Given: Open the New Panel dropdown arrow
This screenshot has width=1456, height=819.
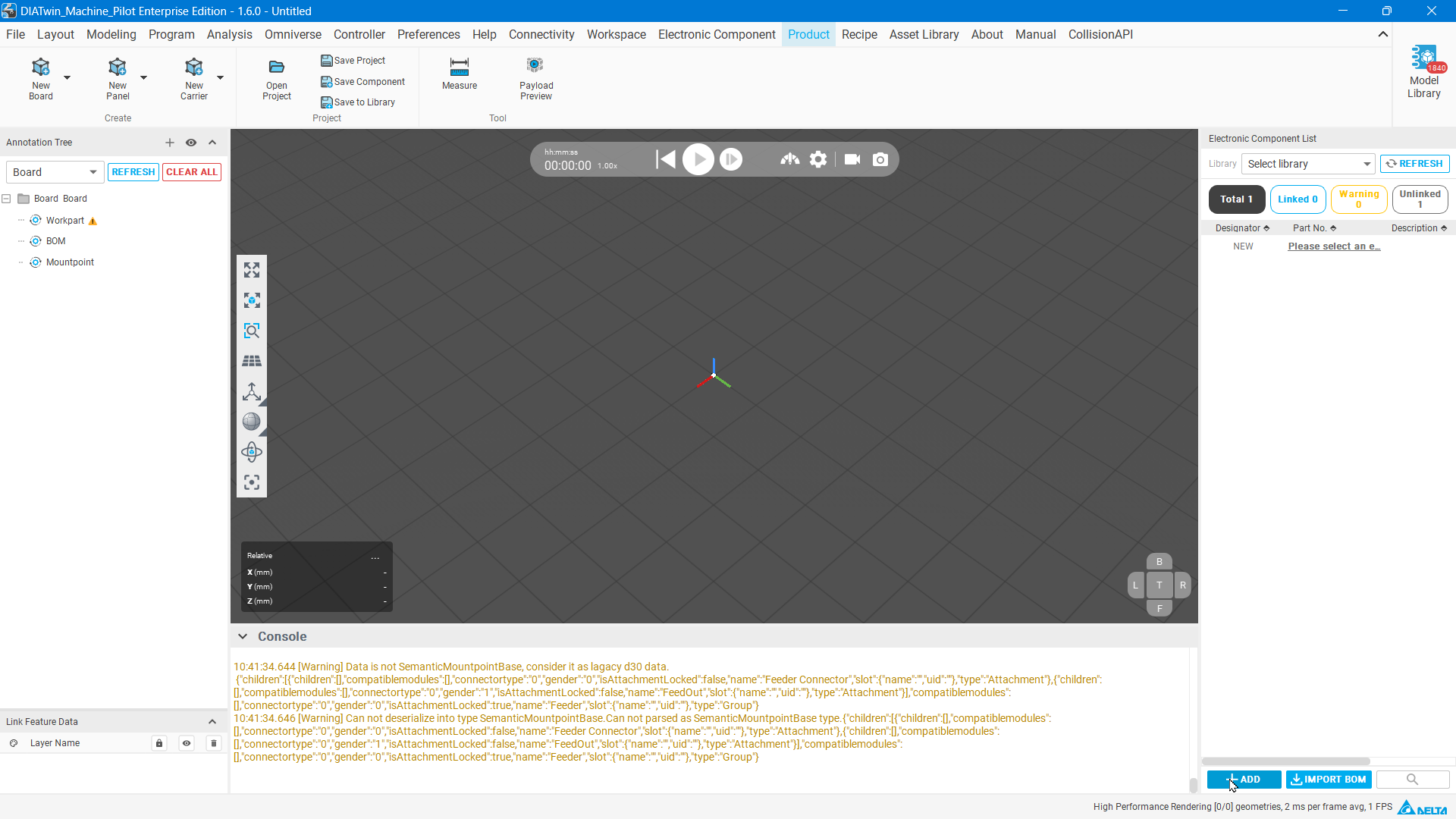Looking at the screenshot, I should click(143, 78).
